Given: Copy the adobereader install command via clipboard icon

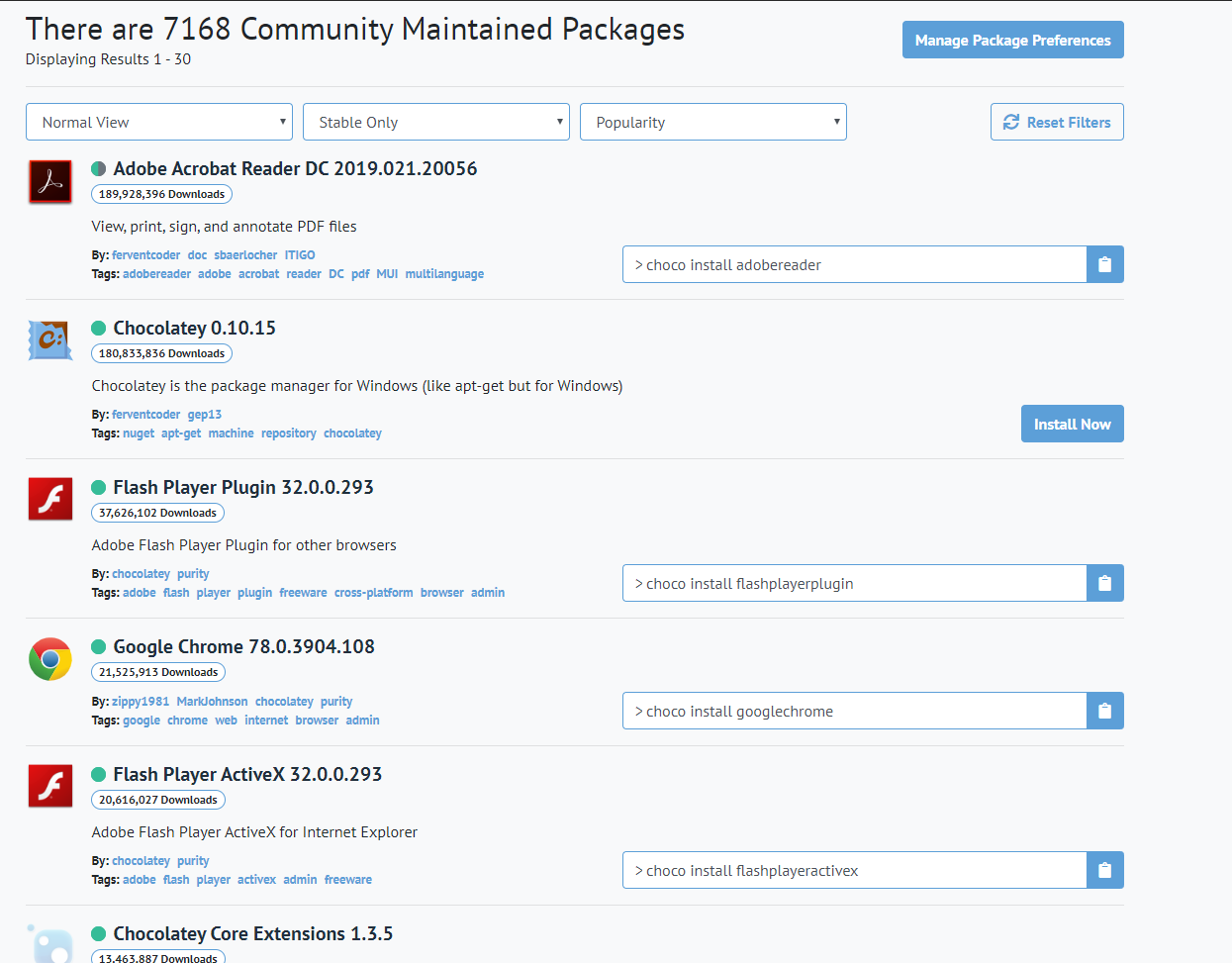Looking at the screenshot, I should pyautogui.click(x=1104, y=264).
